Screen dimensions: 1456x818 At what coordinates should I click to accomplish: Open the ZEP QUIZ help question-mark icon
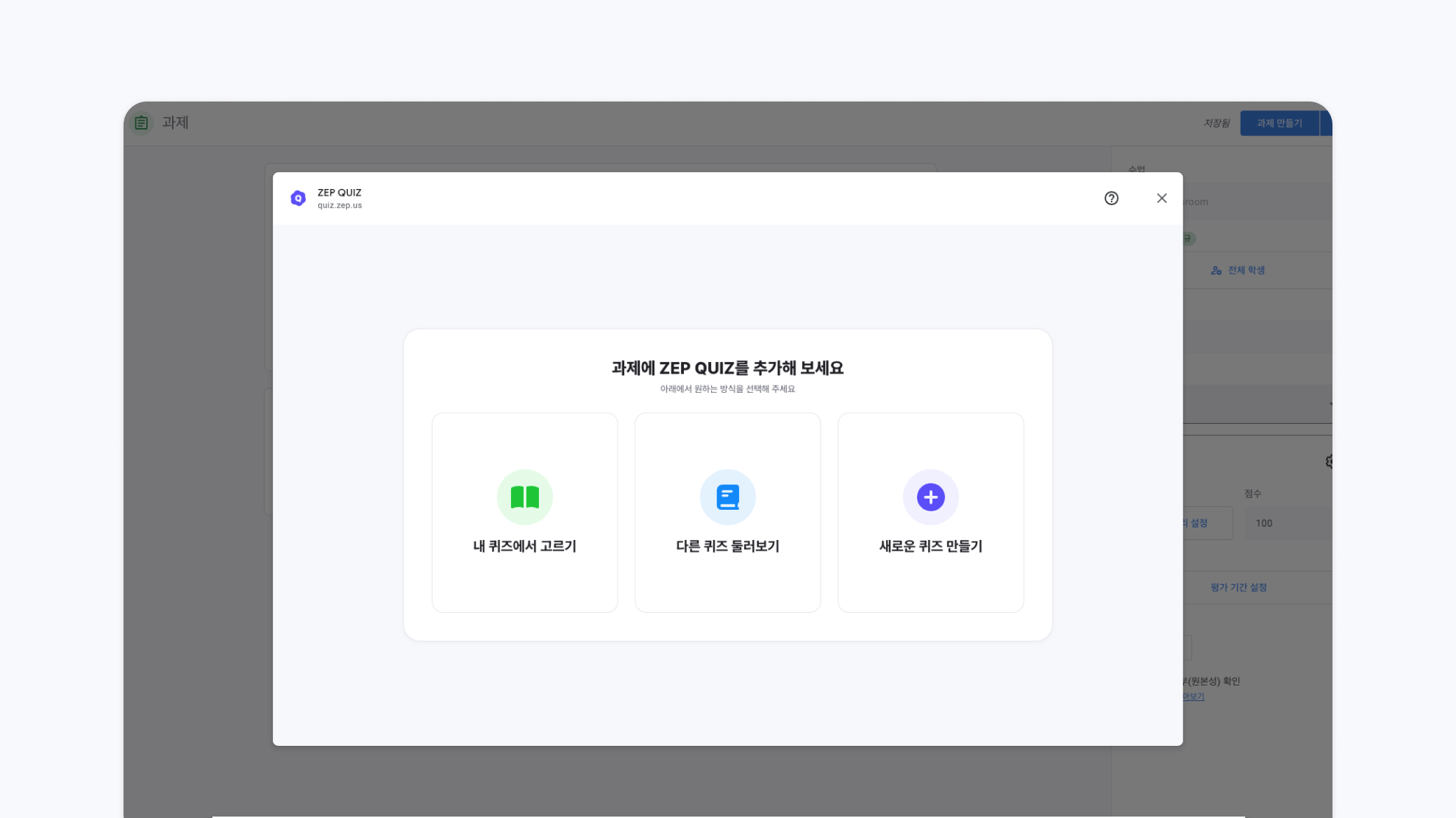tap(1111, 199)
